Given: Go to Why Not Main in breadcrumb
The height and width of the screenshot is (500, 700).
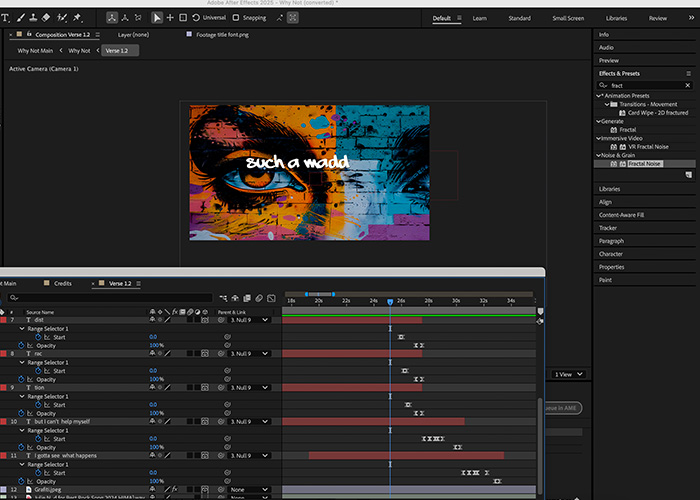Looking at the screenshot, I should [35, 50].
